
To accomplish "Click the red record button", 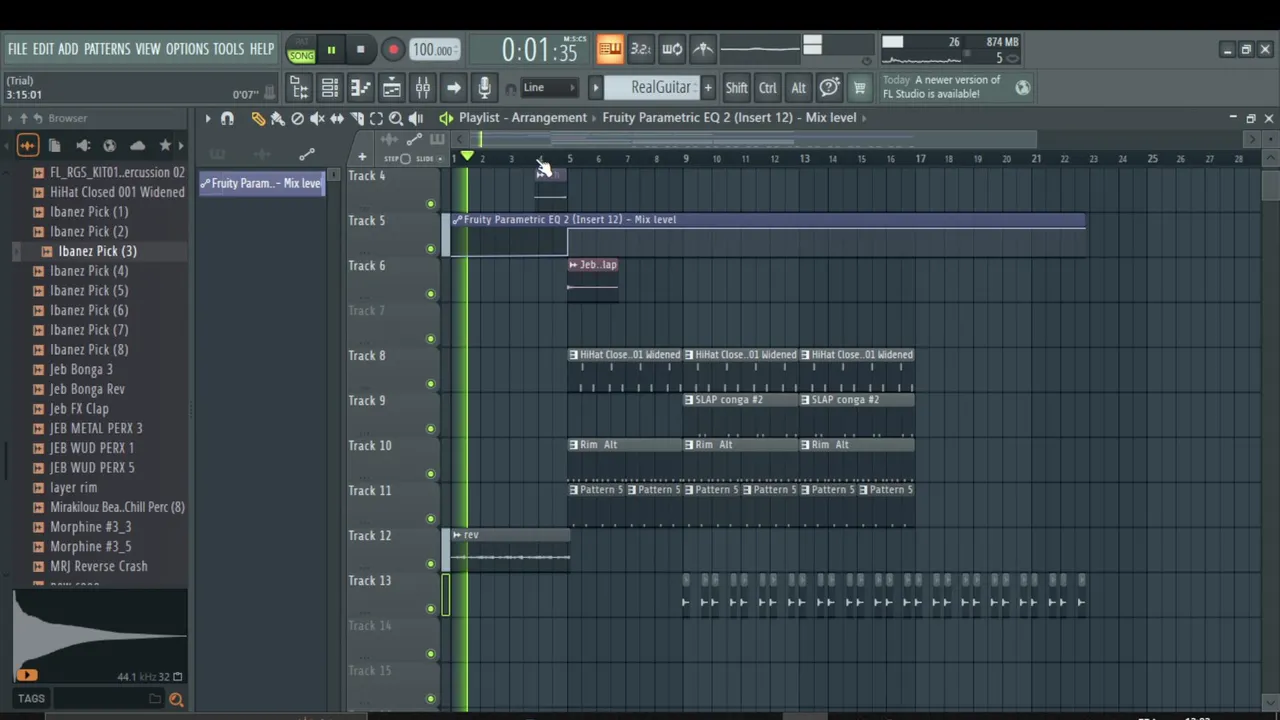I will click(x=393, y=50).
